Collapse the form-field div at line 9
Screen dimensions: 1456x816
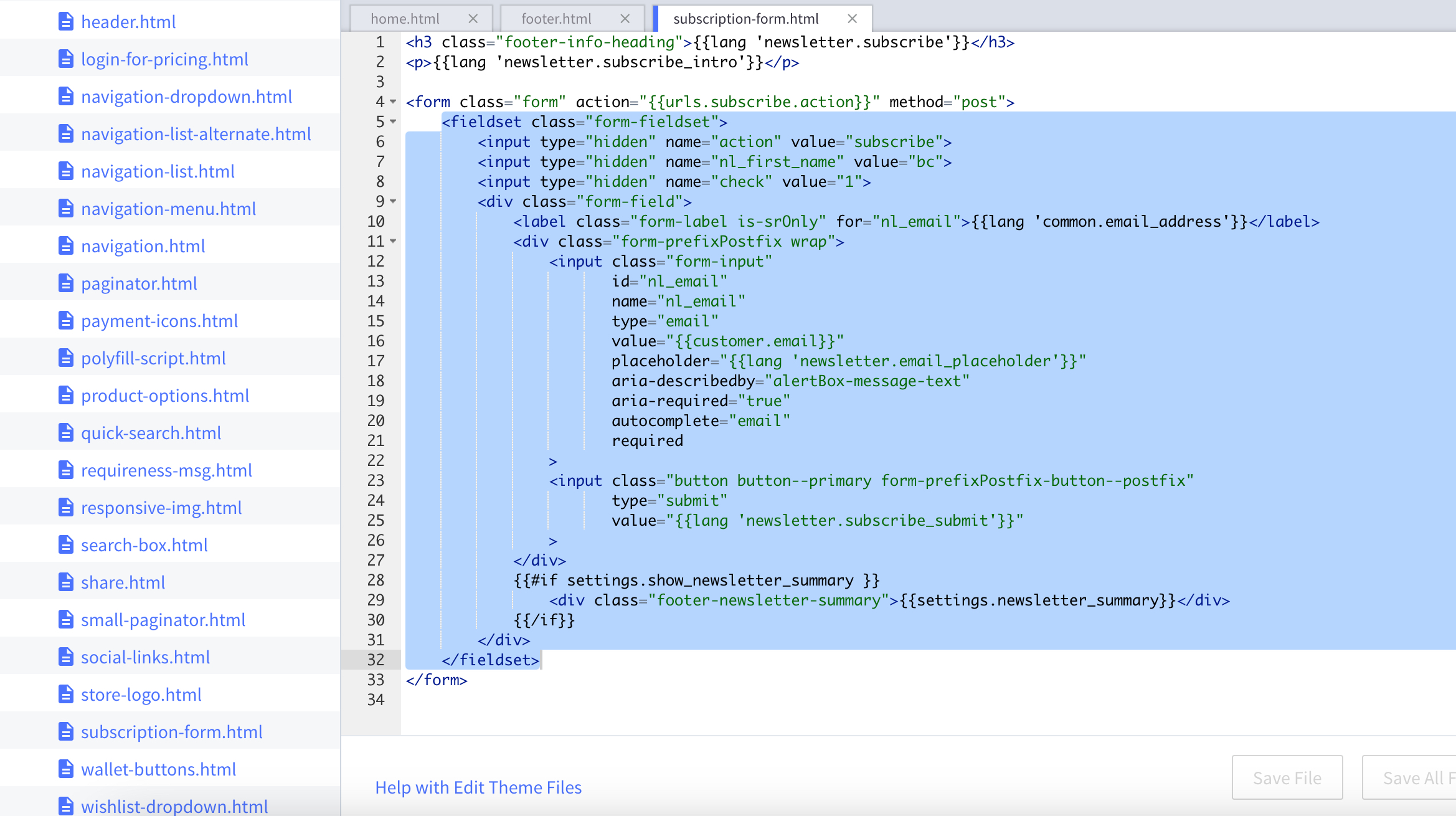393,201
